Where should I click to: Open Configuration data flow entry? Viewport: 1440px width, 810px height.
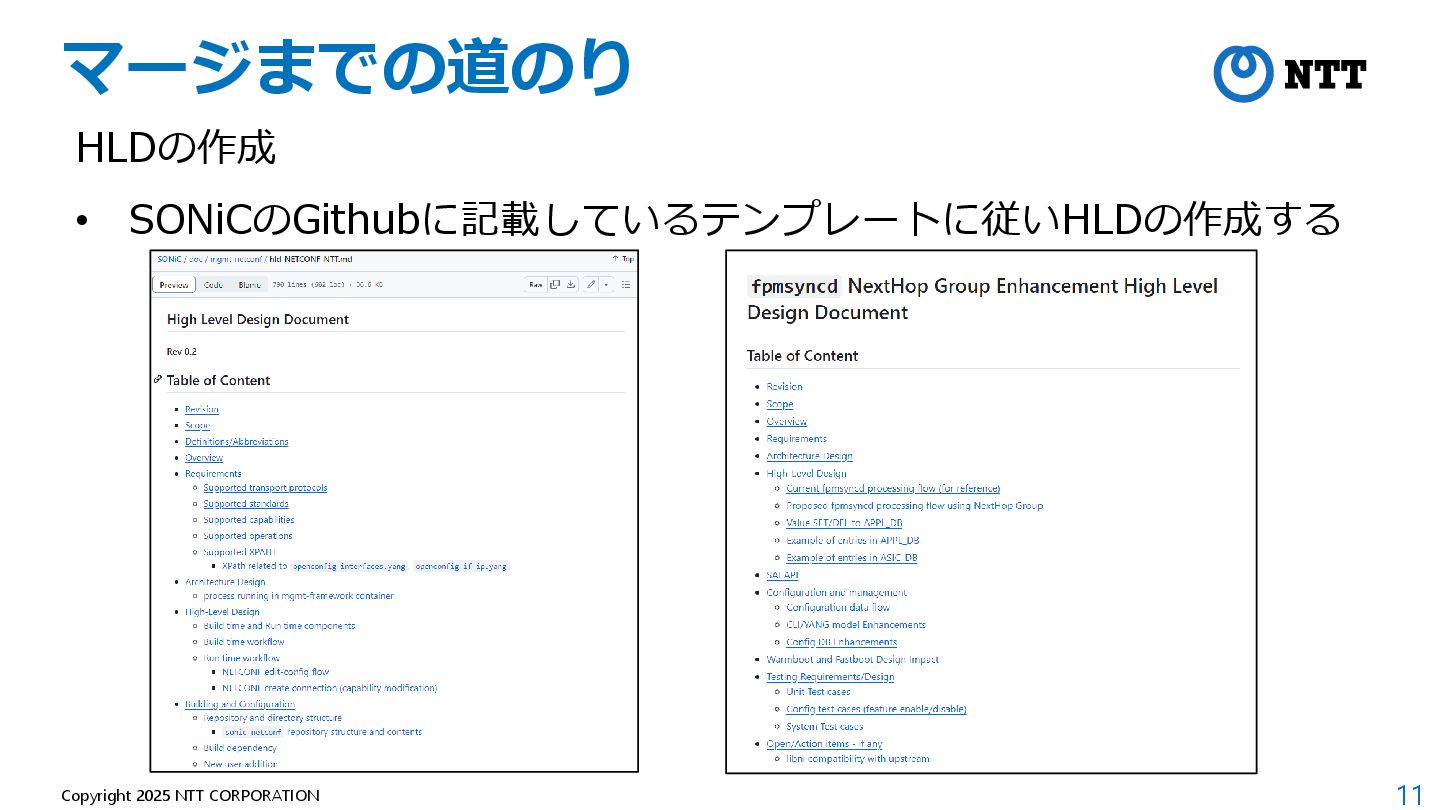pyautogui.click(x=838, y=608)
